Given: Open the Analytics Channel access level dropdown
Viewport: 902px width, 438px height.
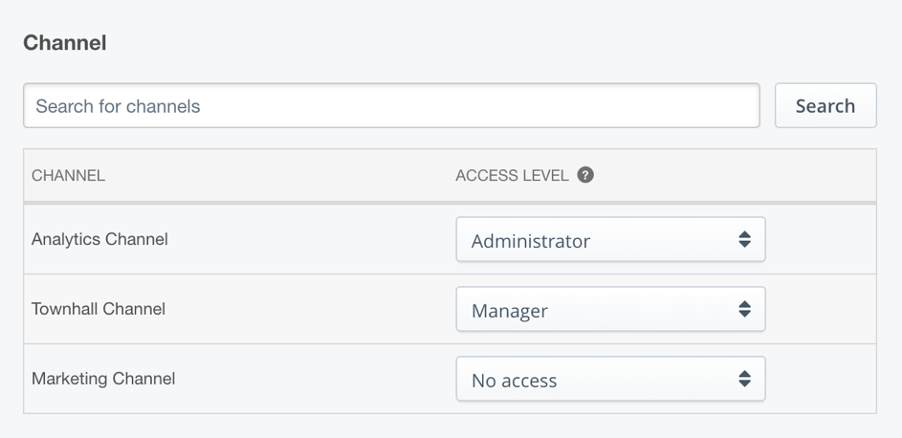Looking at the screenshot, I should click(x=610, y=239).
